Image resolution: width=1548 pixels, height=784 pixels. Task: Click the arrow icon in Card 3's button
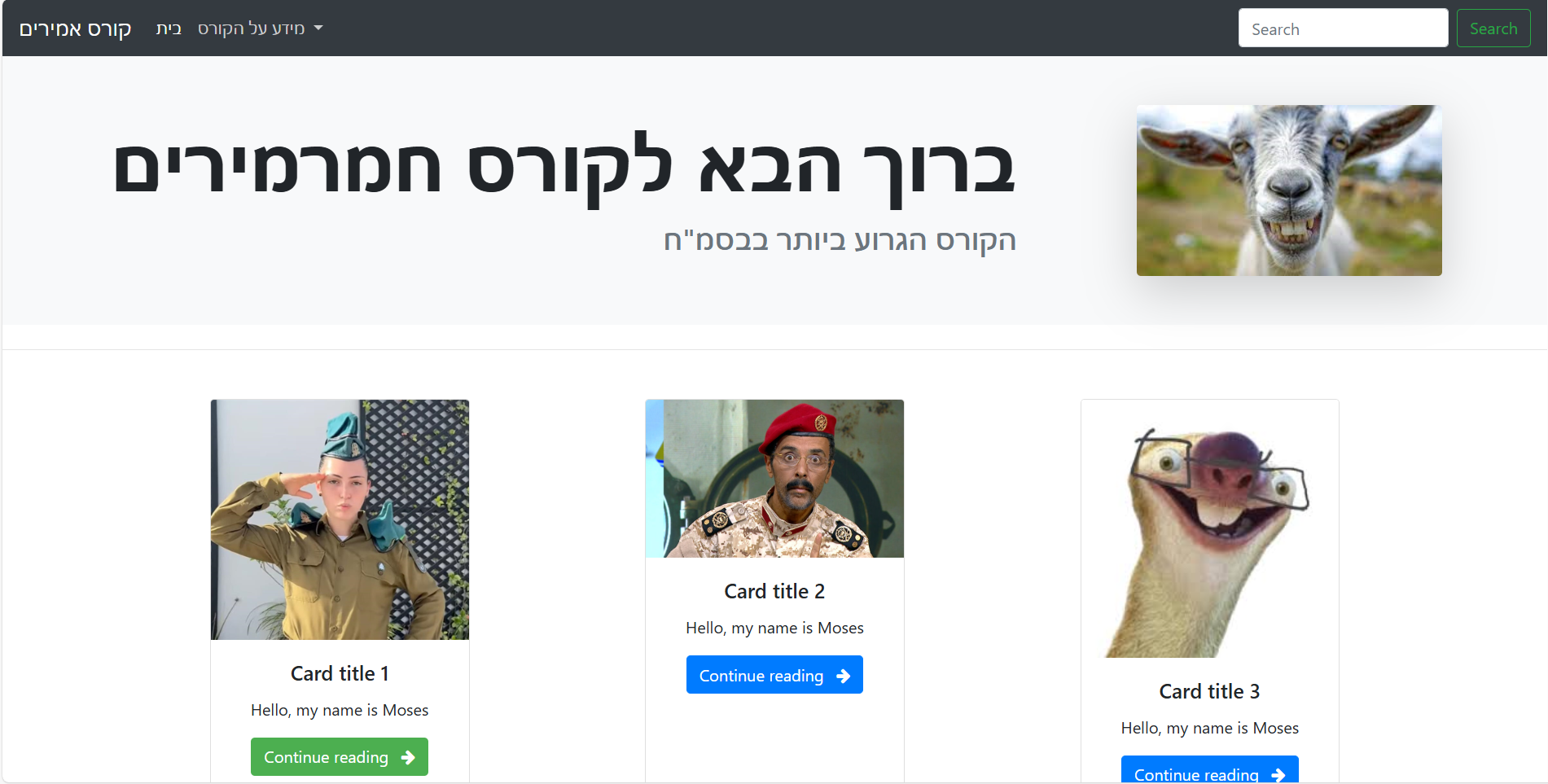pos(1278,774)
